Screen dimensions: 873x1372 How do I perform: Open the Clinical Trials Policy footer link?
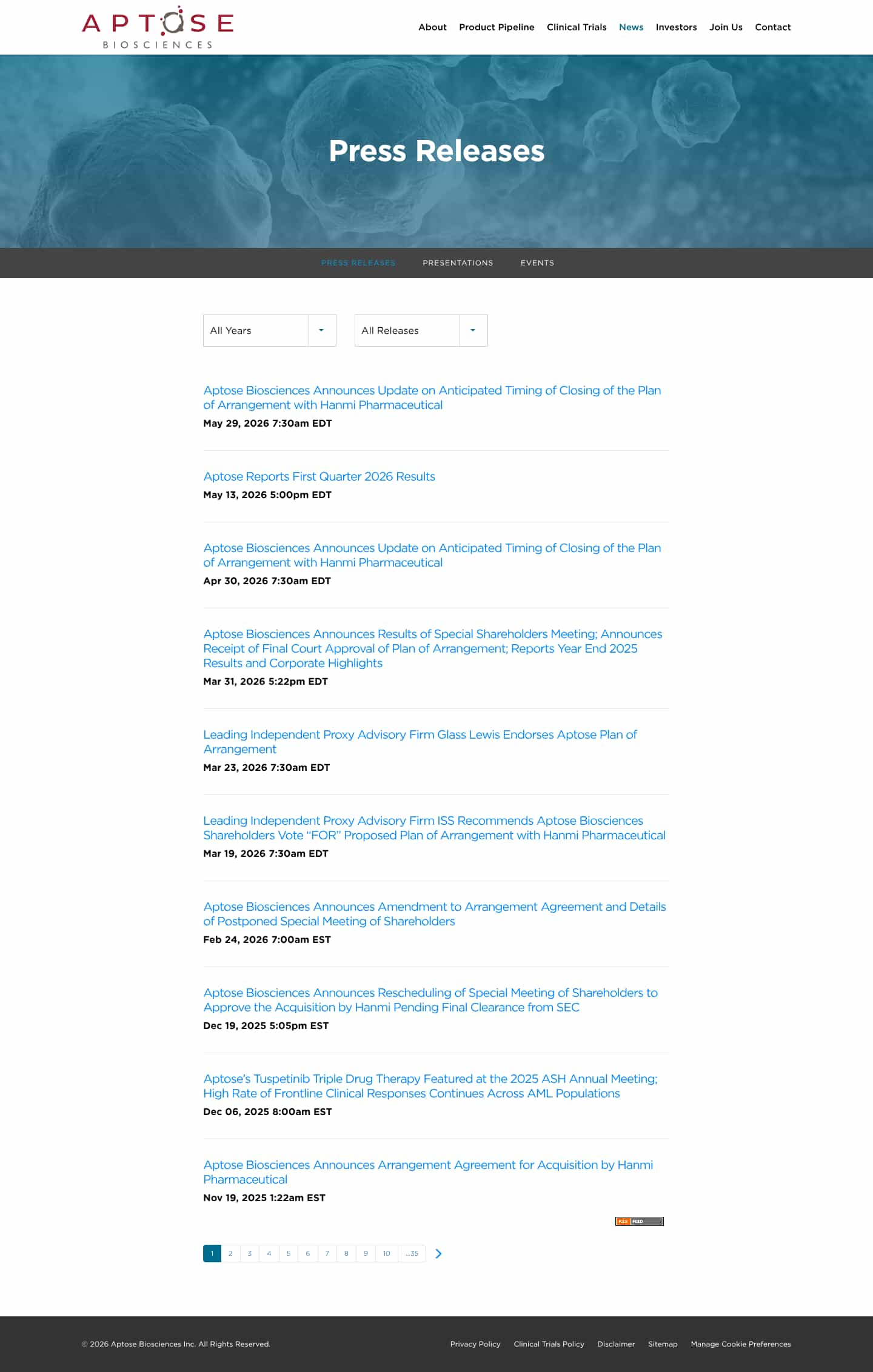tap(549, 1344)
